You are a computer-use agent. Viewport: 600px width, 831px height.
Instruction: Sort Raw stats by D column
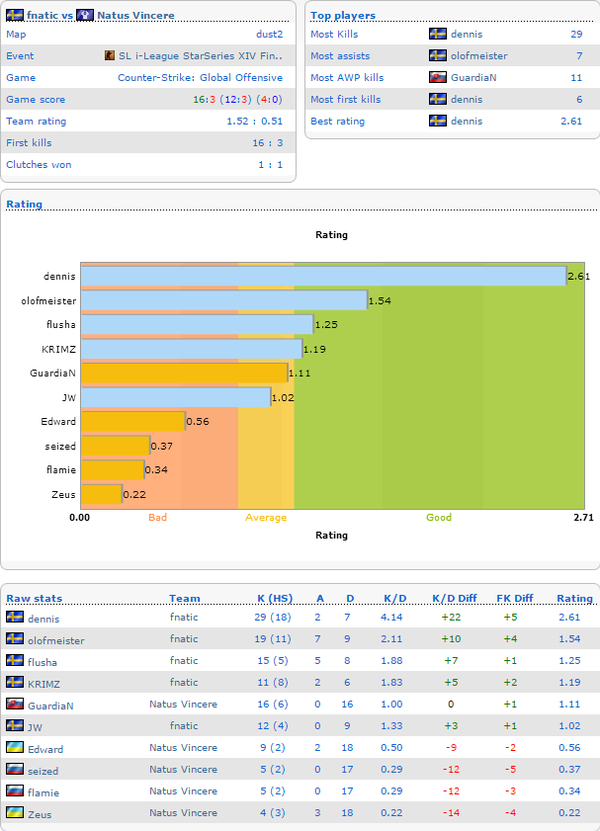click(x=350, y=598)
